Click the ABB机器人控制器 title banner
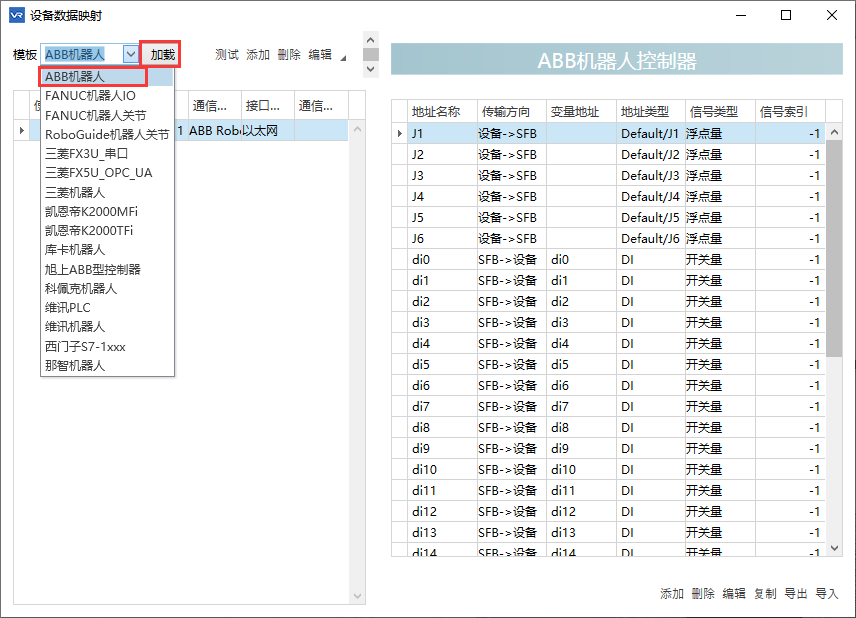The image size is (856, 618). pyautogui.click(x=617, y=59)
